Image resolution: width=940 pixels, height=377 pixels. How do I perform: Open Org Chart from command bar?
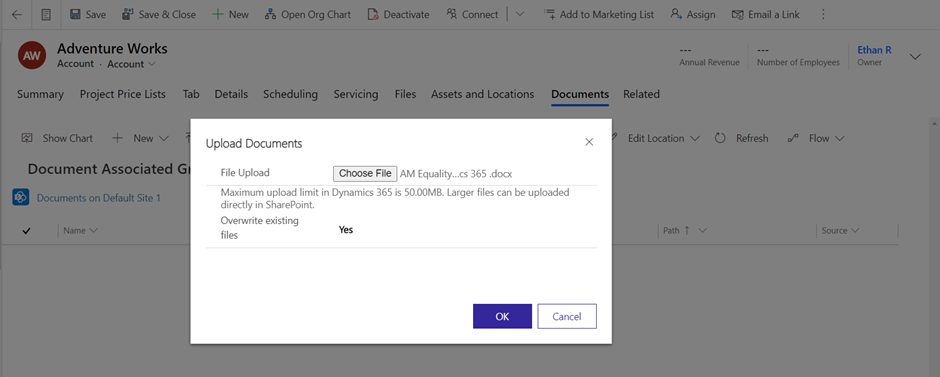(x=308, y=14)
